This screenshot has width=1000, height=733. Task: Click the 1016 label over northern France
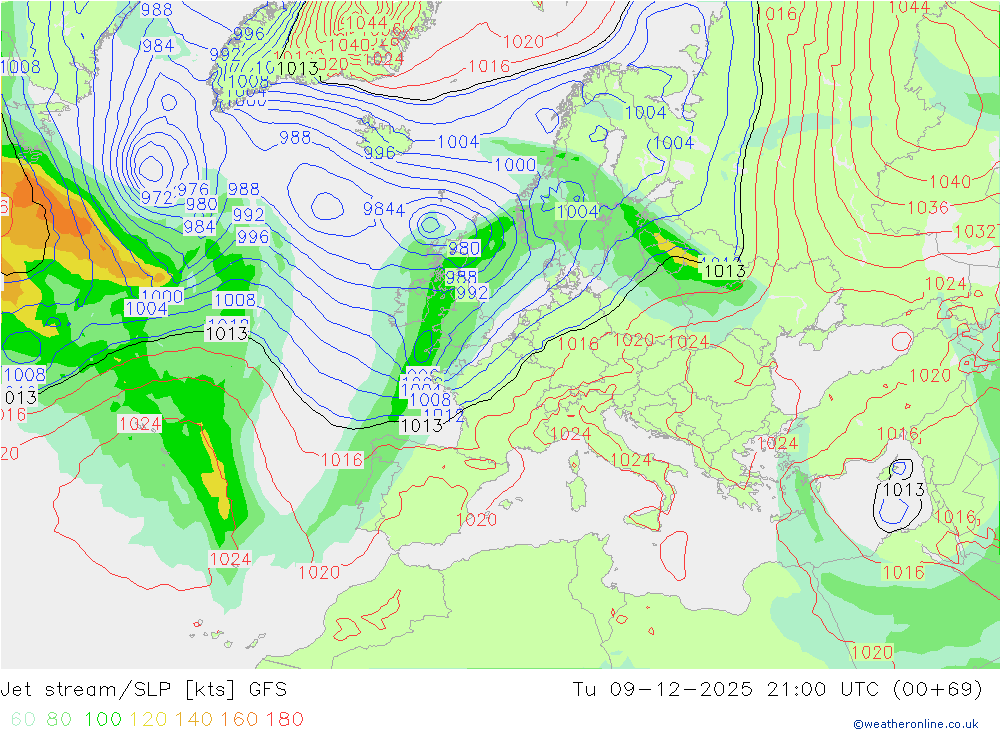(x=578, y=344)
